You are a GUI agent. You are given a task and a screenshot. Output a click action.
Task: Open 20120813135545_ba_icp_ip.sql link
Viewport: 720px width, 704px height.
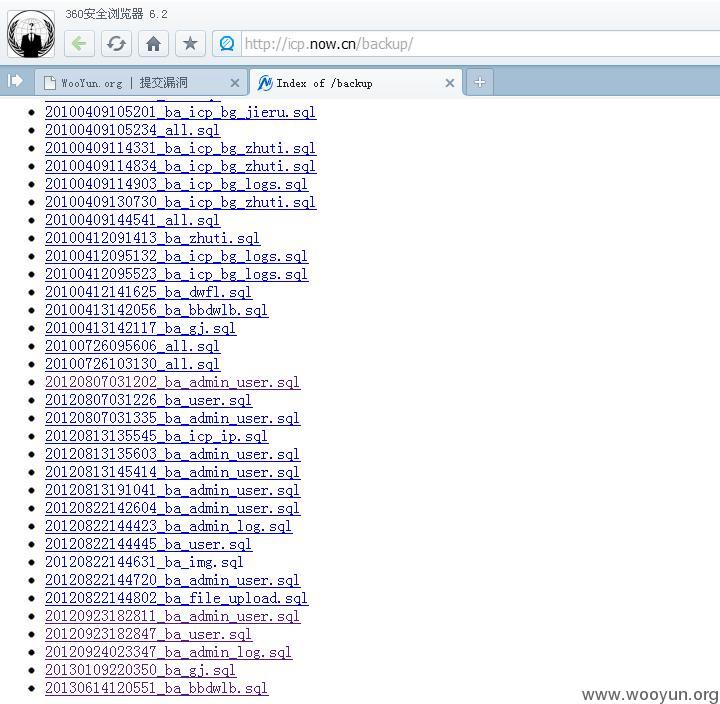pyautogui.click(x=157, y=436)
